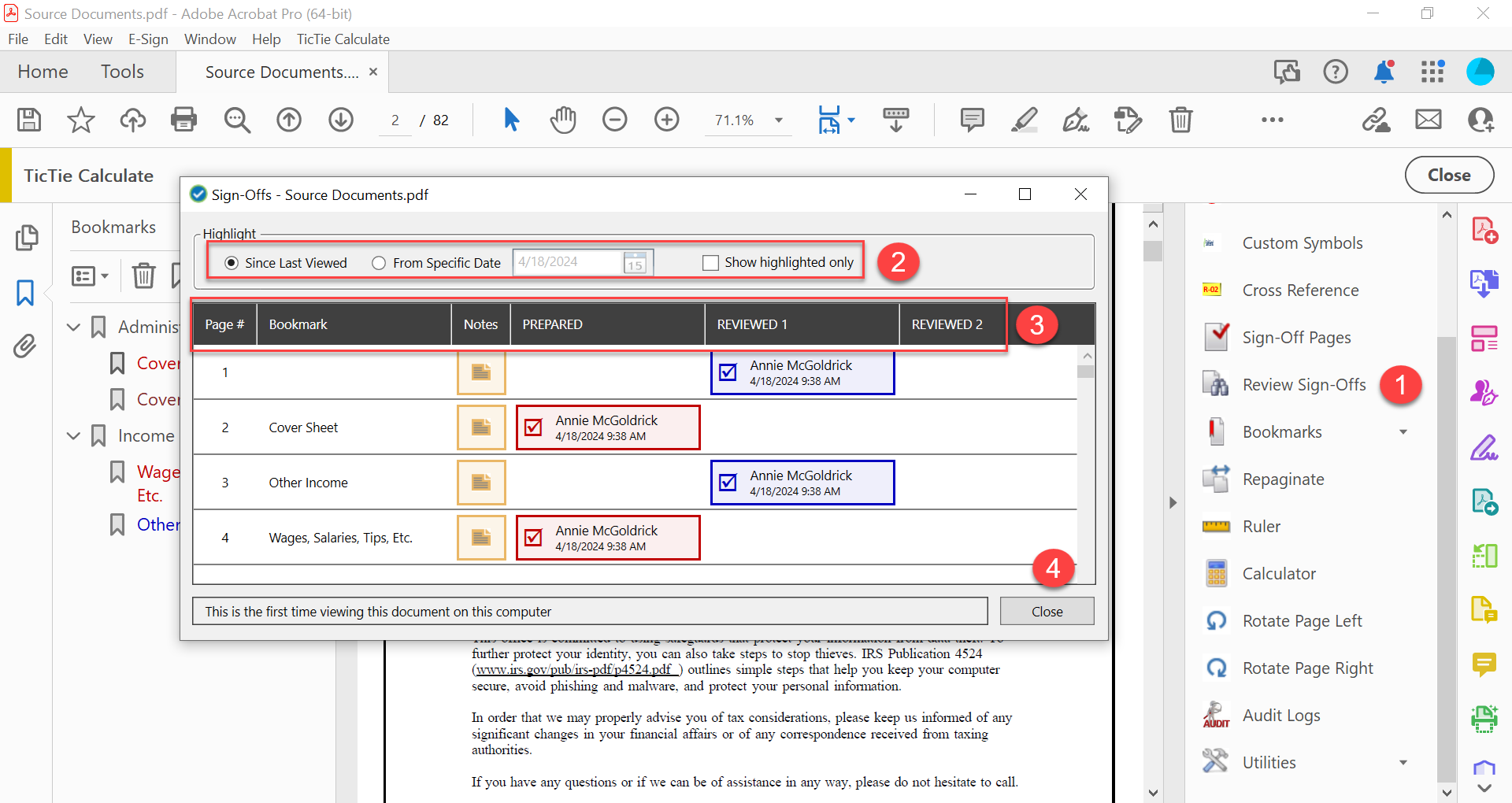
Task: Enable Show highlighted only checkbox
Action: tap(710, 263)
